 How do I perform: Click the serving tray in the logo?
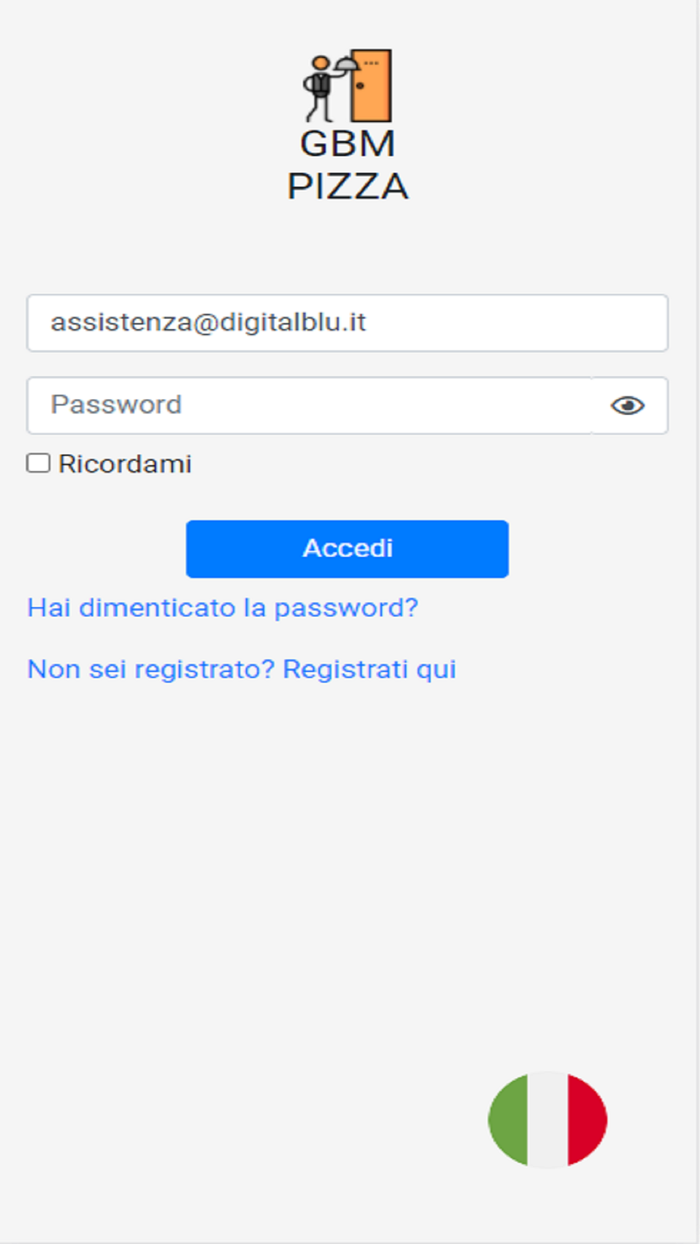coord(345,64)
